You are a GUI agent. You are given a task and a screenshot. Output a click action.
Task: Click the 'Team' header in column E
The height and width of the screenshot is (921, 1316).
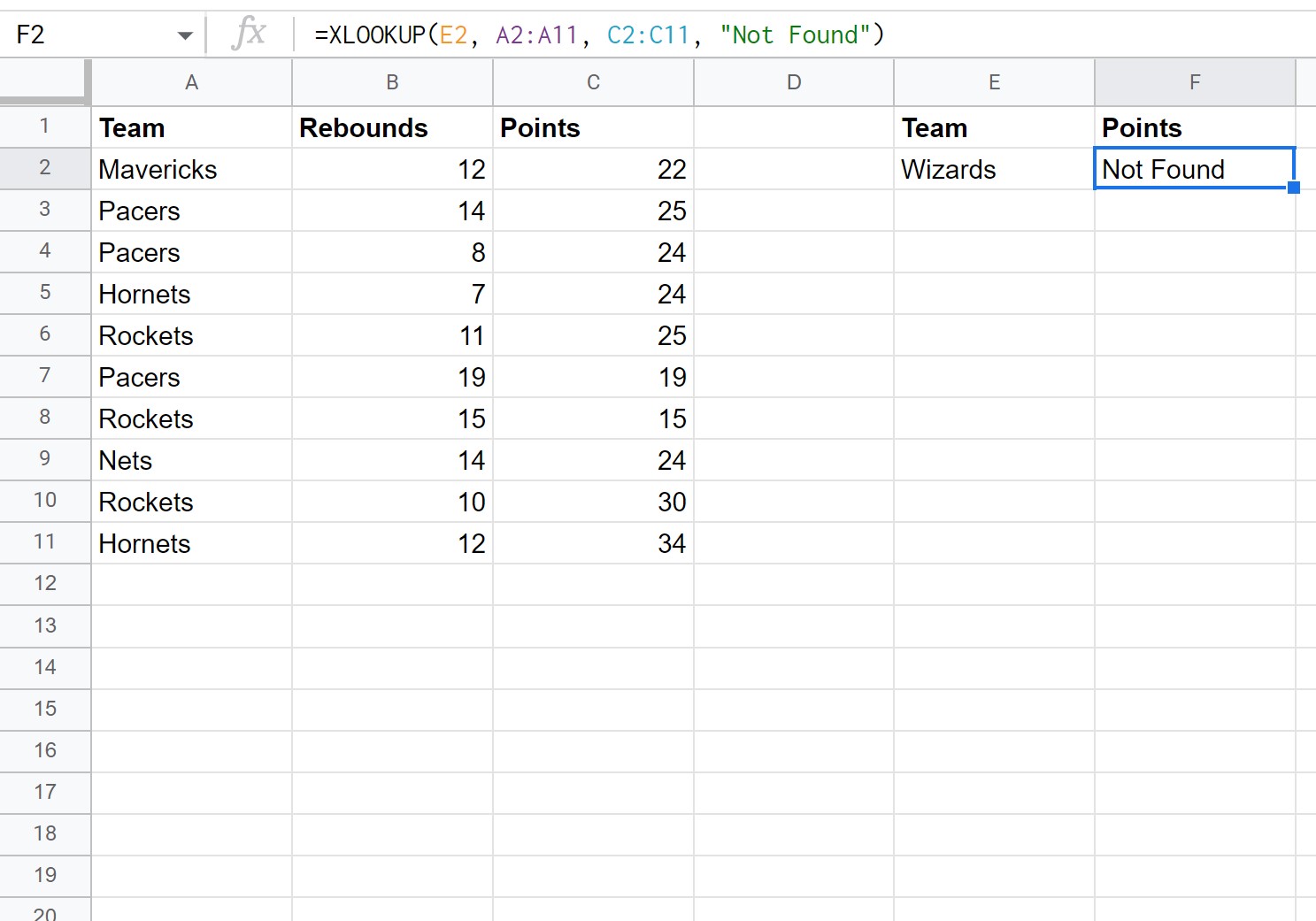point(995,127)
